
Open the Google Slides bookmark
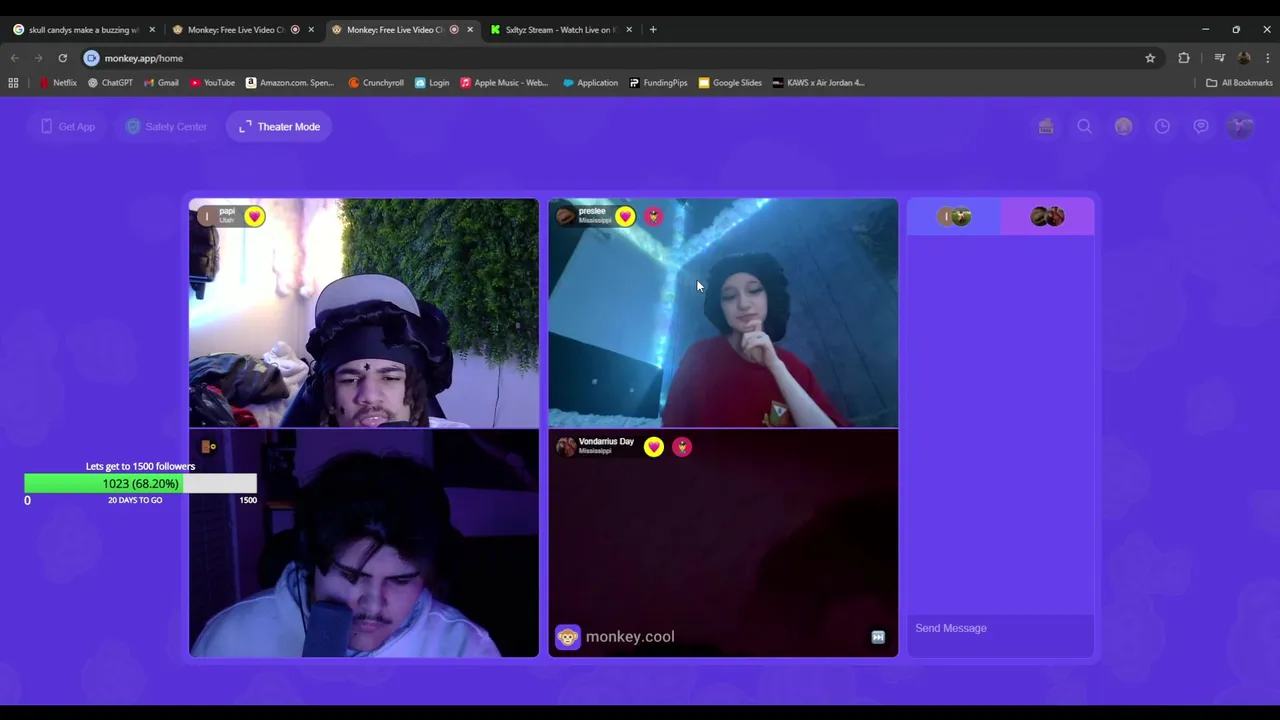click(730, 83)
